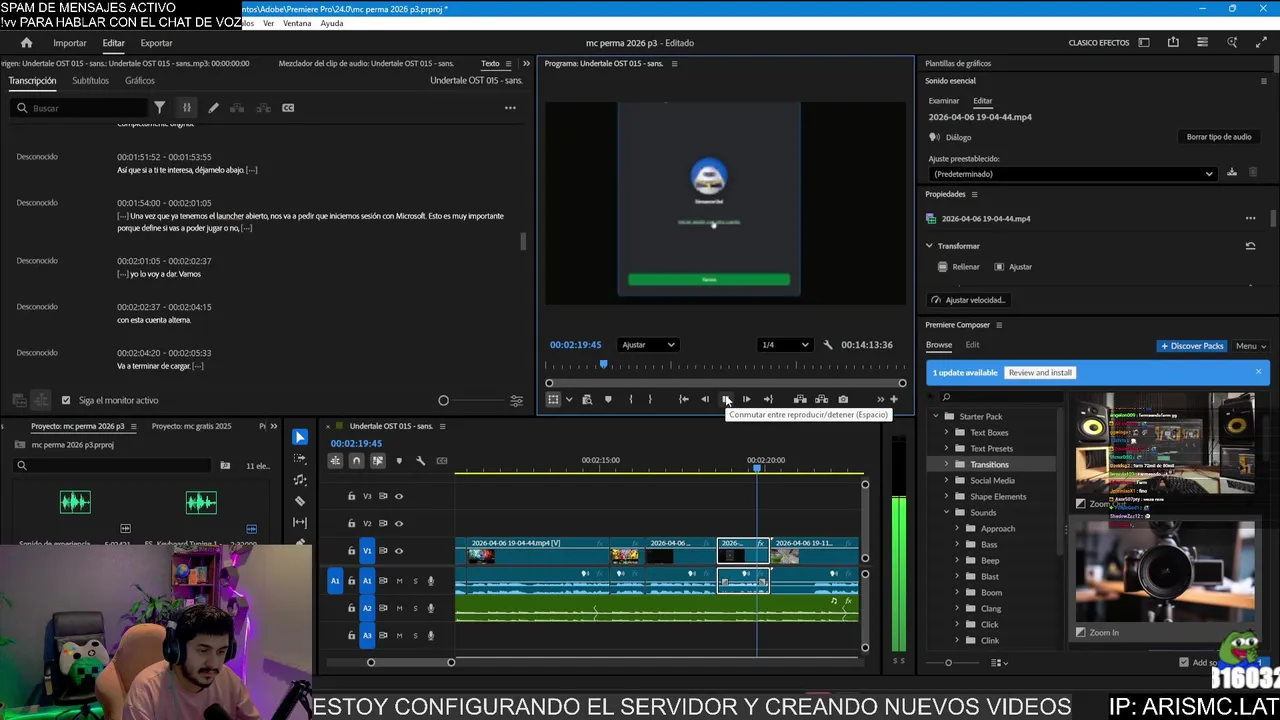Switch to the Exportar workspace tab

[x=156, y=43]
